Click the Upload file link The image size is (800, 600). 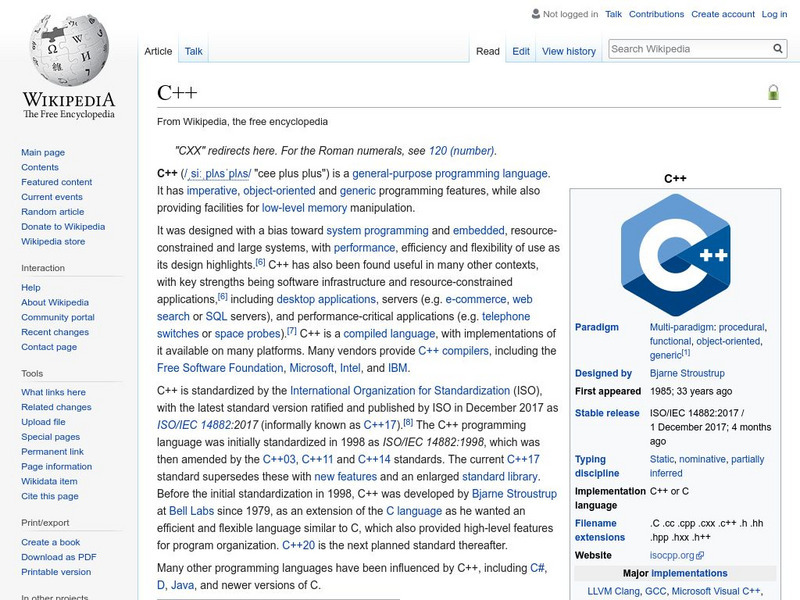pos(43,421)
